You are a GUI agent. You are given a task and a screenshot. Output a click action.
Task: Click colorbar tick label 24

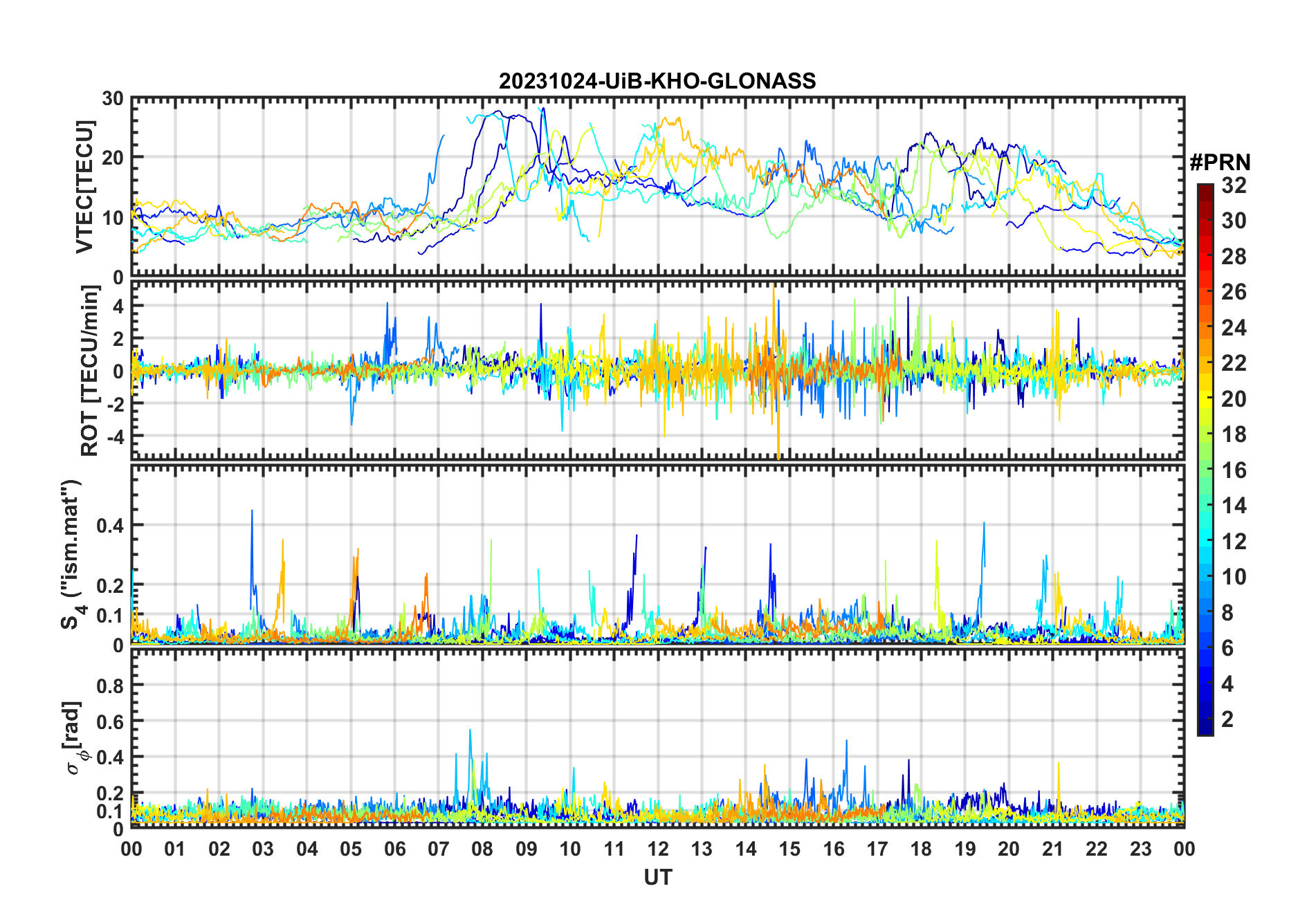[1234, 328]
